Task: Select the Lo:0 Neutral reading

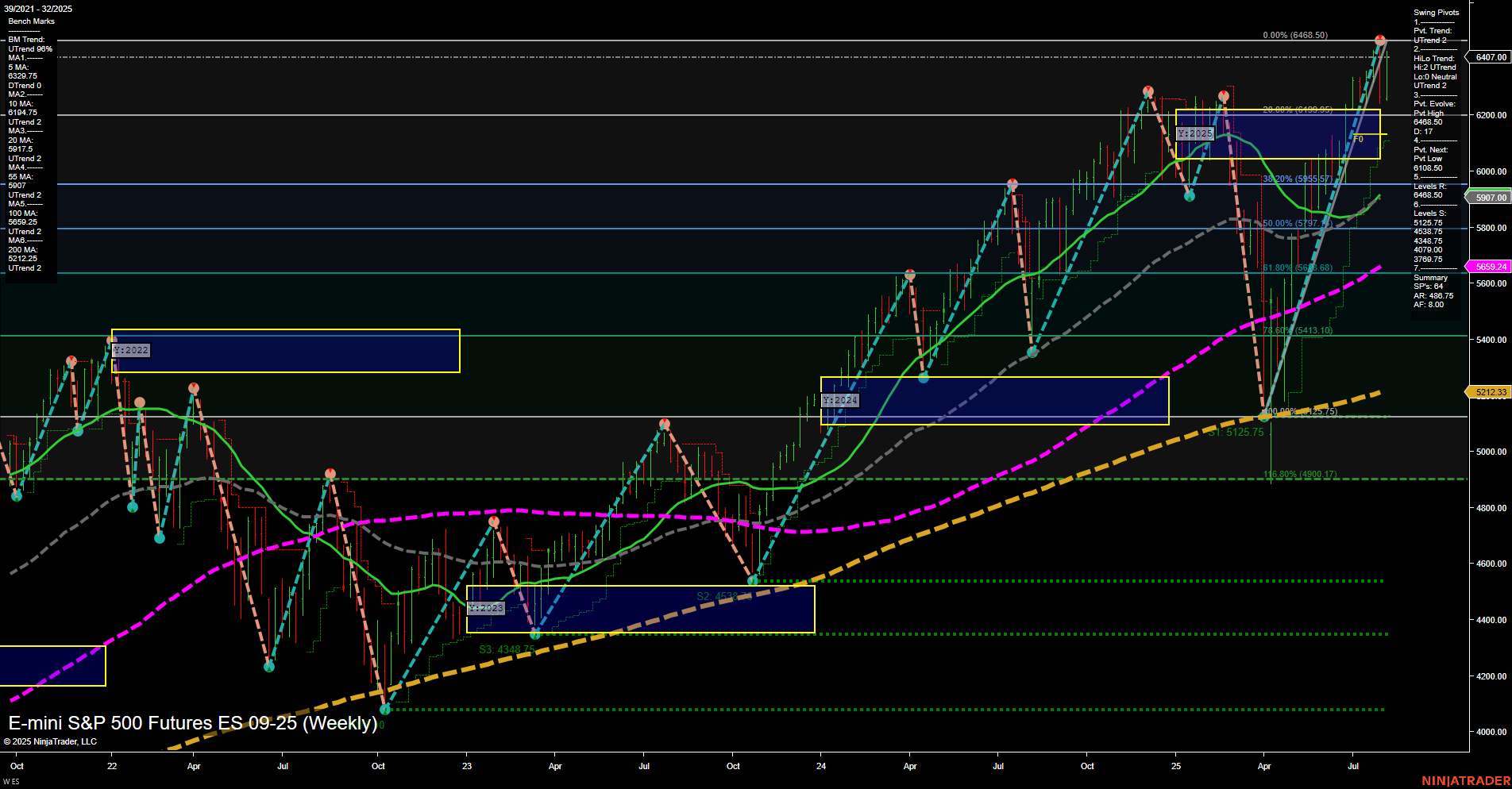Action: pos(1435,77)
